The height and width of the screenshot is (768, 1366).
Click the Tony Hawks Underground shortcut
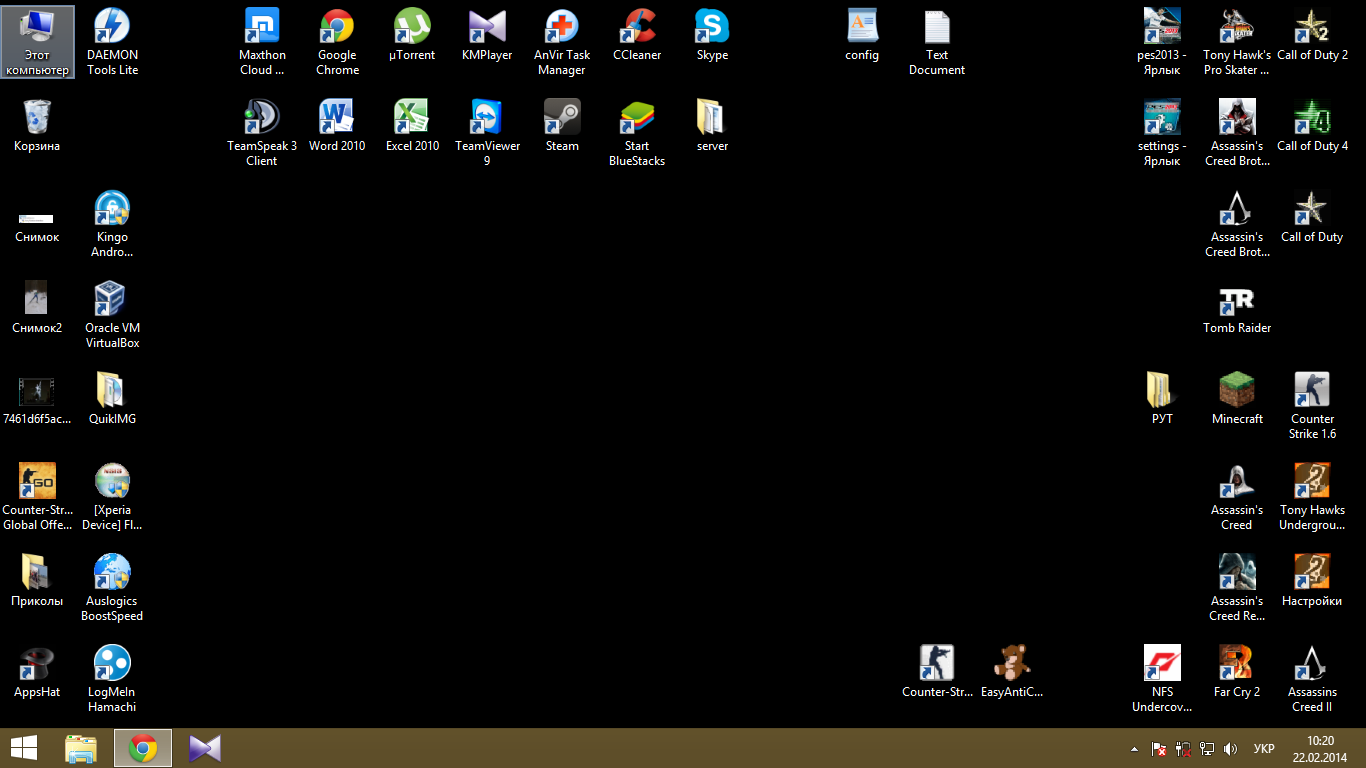(1312, 497)
